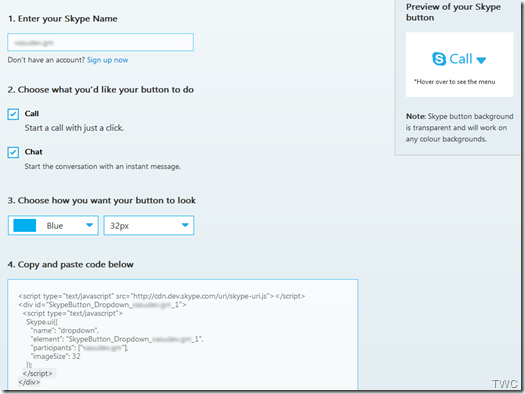Viewport: 525px width, 394px height.
Task: Click the blue color swatch
Action: tap(25, 225)
